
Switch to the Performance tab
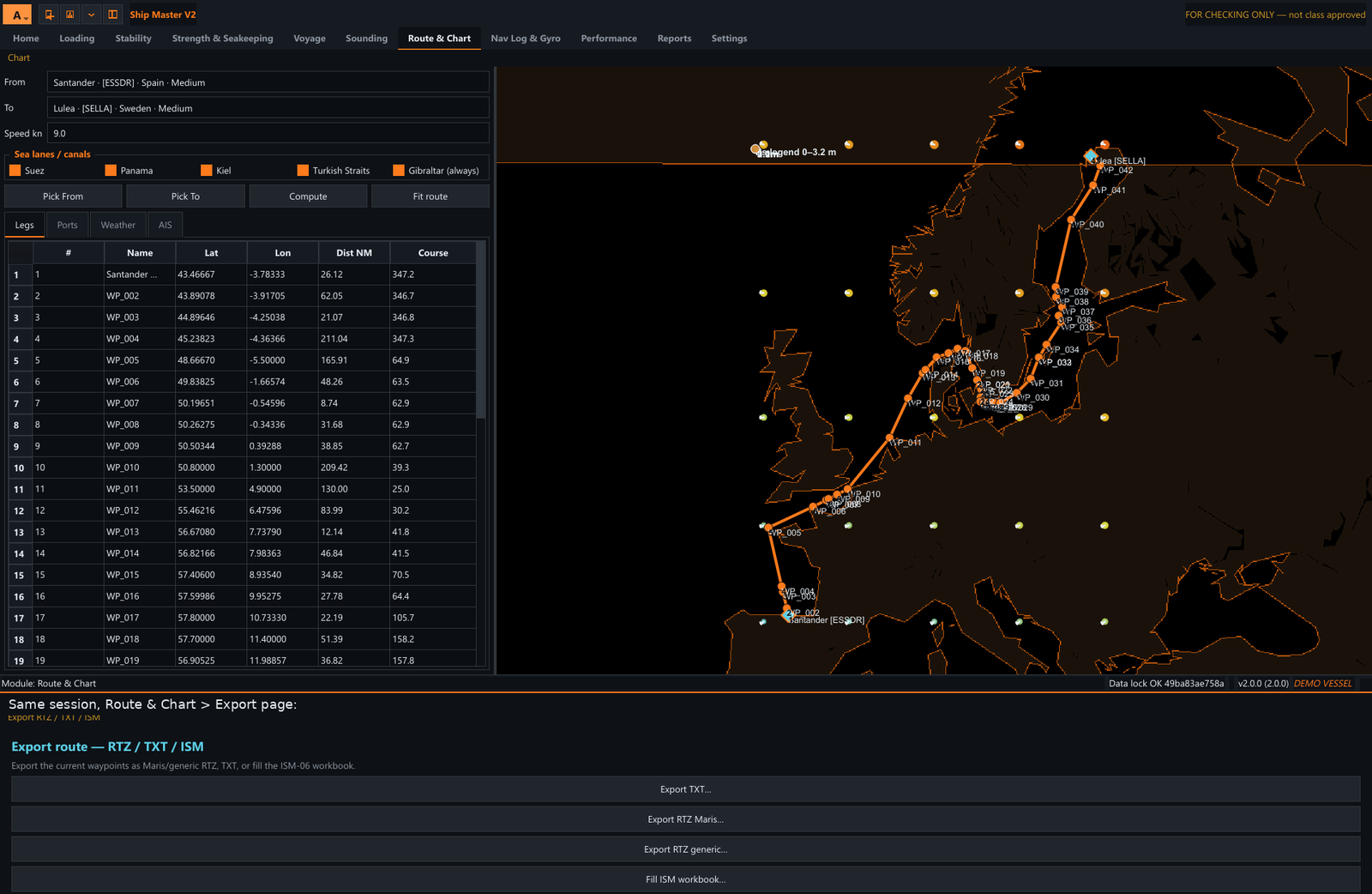(609, 39)
